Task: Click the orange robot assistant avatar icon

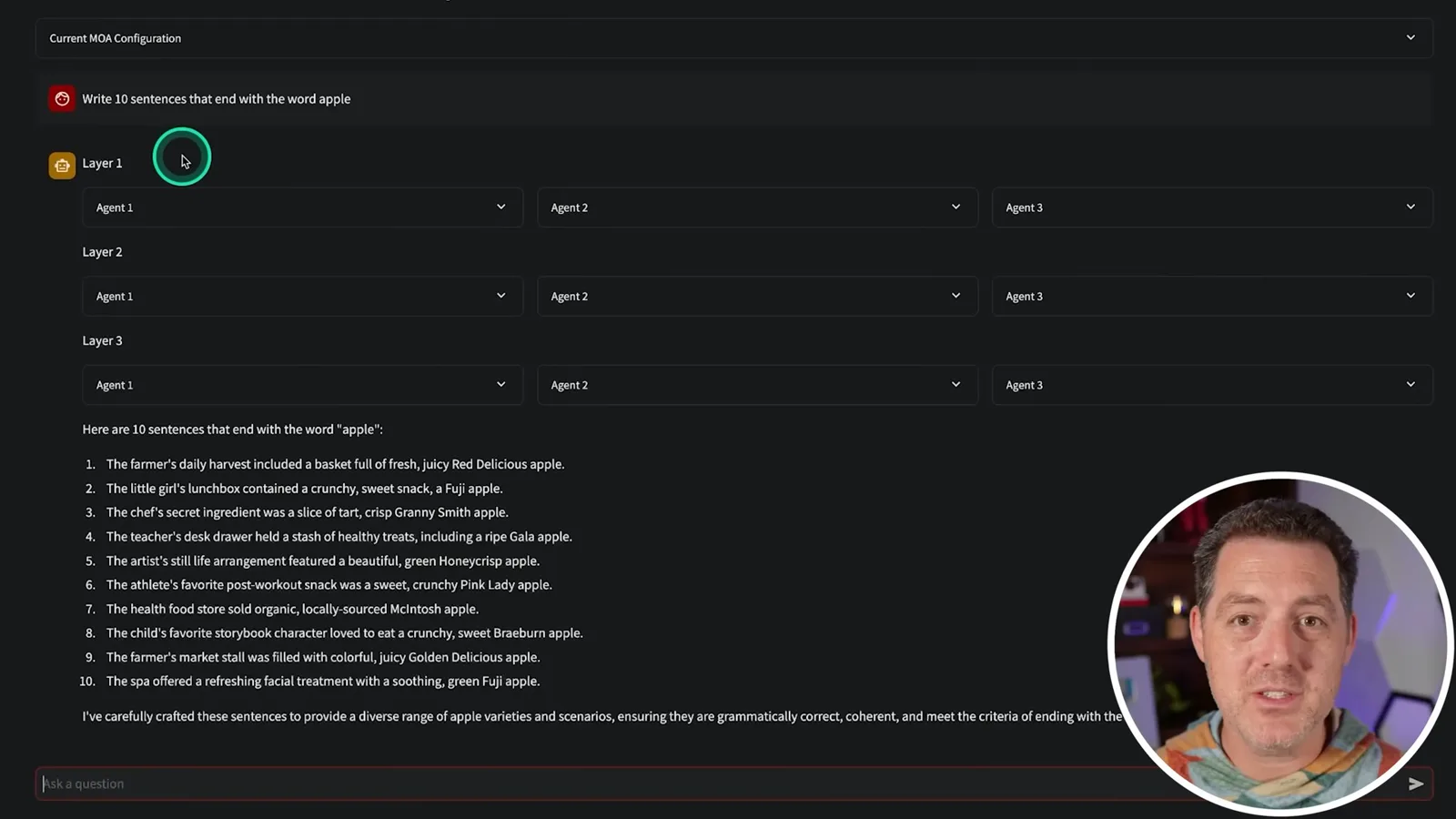Action: point(62,166)
